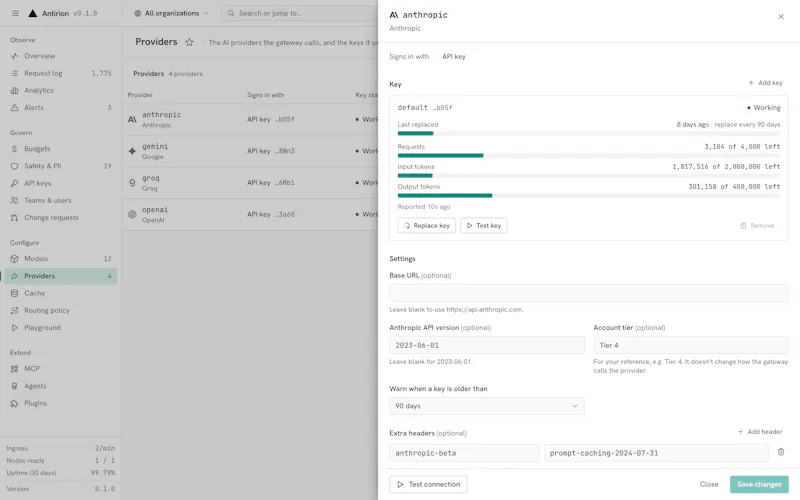Open Safety & PII page
Screen dimensions: 800x500
coord(61,166)
